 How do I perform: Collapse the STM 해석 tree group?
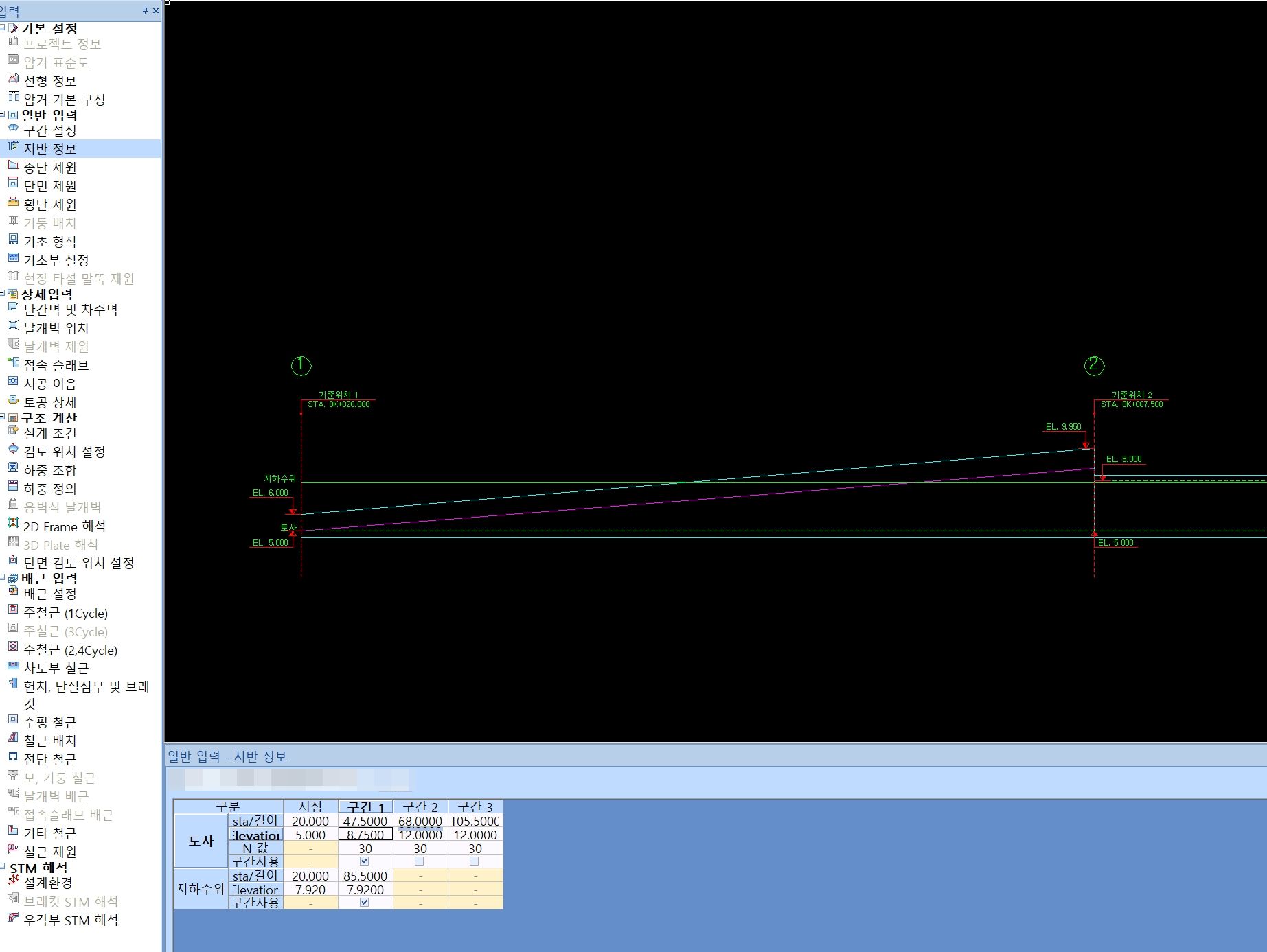coord(3,868)
